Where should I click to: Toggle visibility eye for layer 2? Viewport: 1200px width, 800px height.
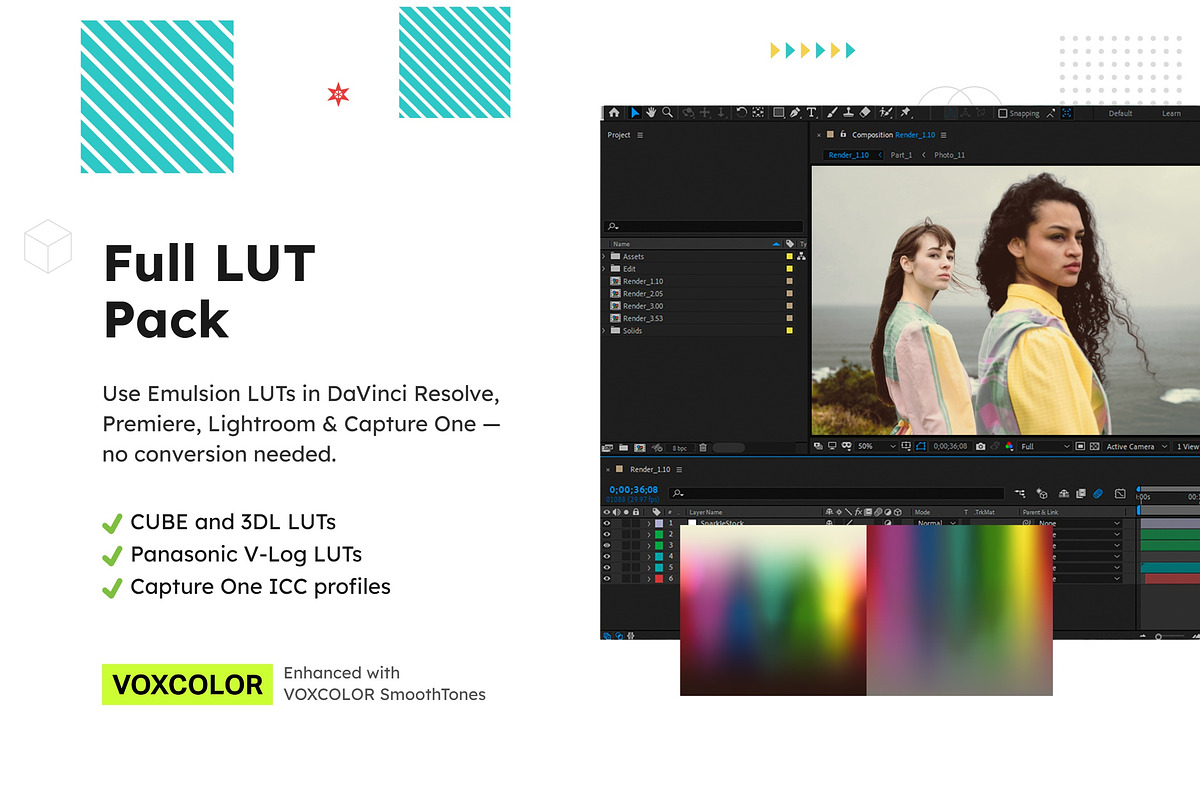[606, 534]
